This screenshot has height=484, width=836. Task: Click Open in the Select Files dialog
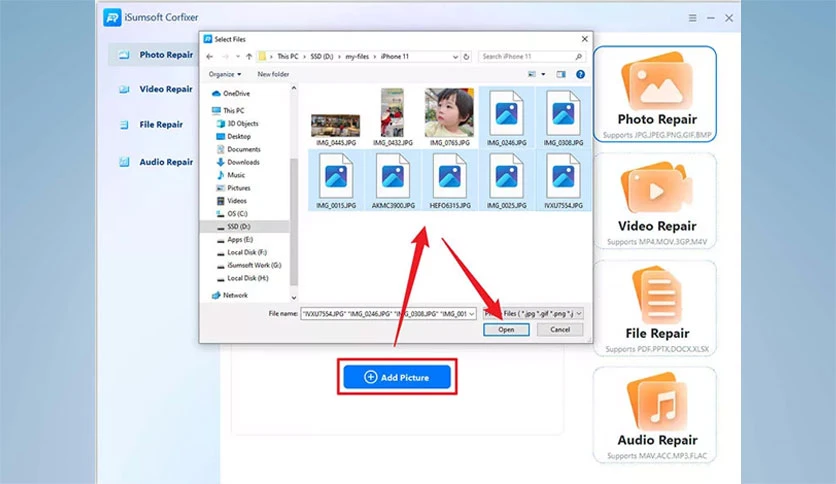coord(506,329)
